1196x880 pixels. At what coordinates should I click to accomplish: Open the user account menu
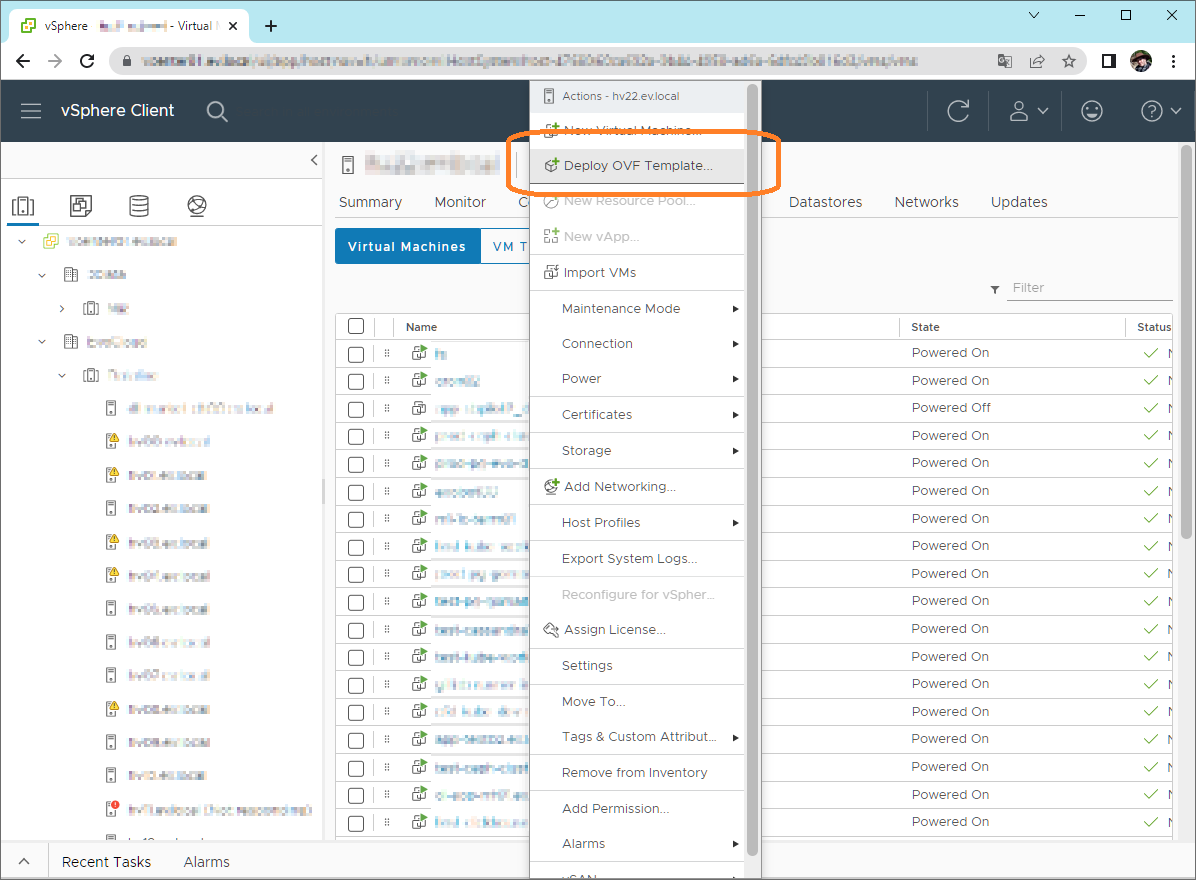[1027, 111]
